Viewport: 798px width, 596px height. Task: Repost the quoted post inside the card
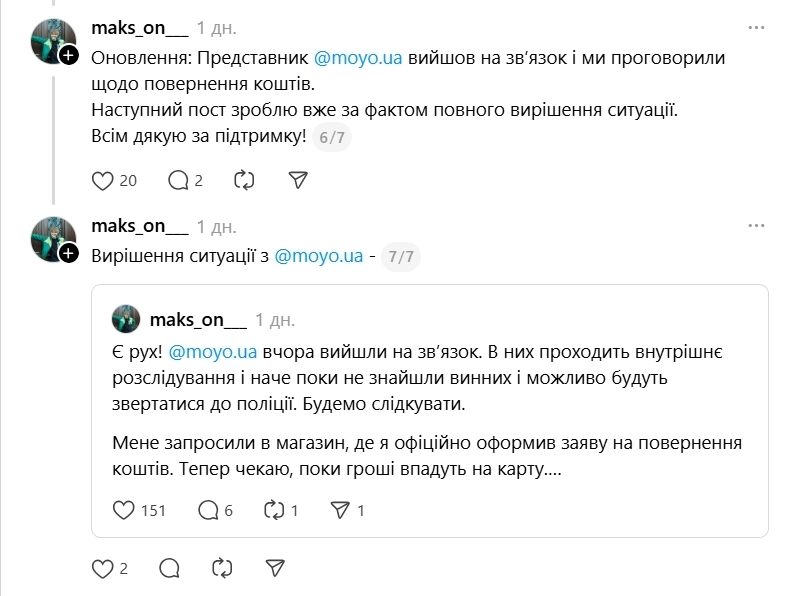click(273, 510)
